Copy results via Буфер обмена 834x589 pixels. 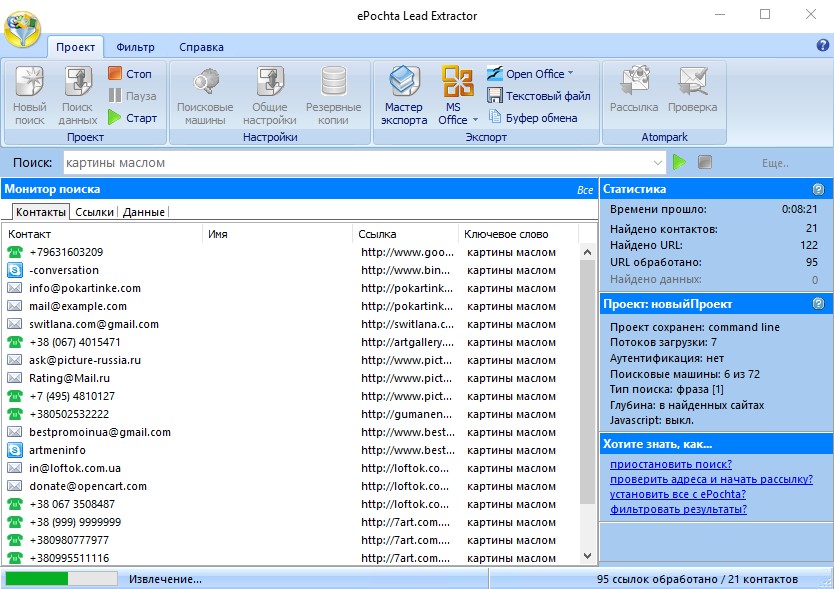coord(532,118)
